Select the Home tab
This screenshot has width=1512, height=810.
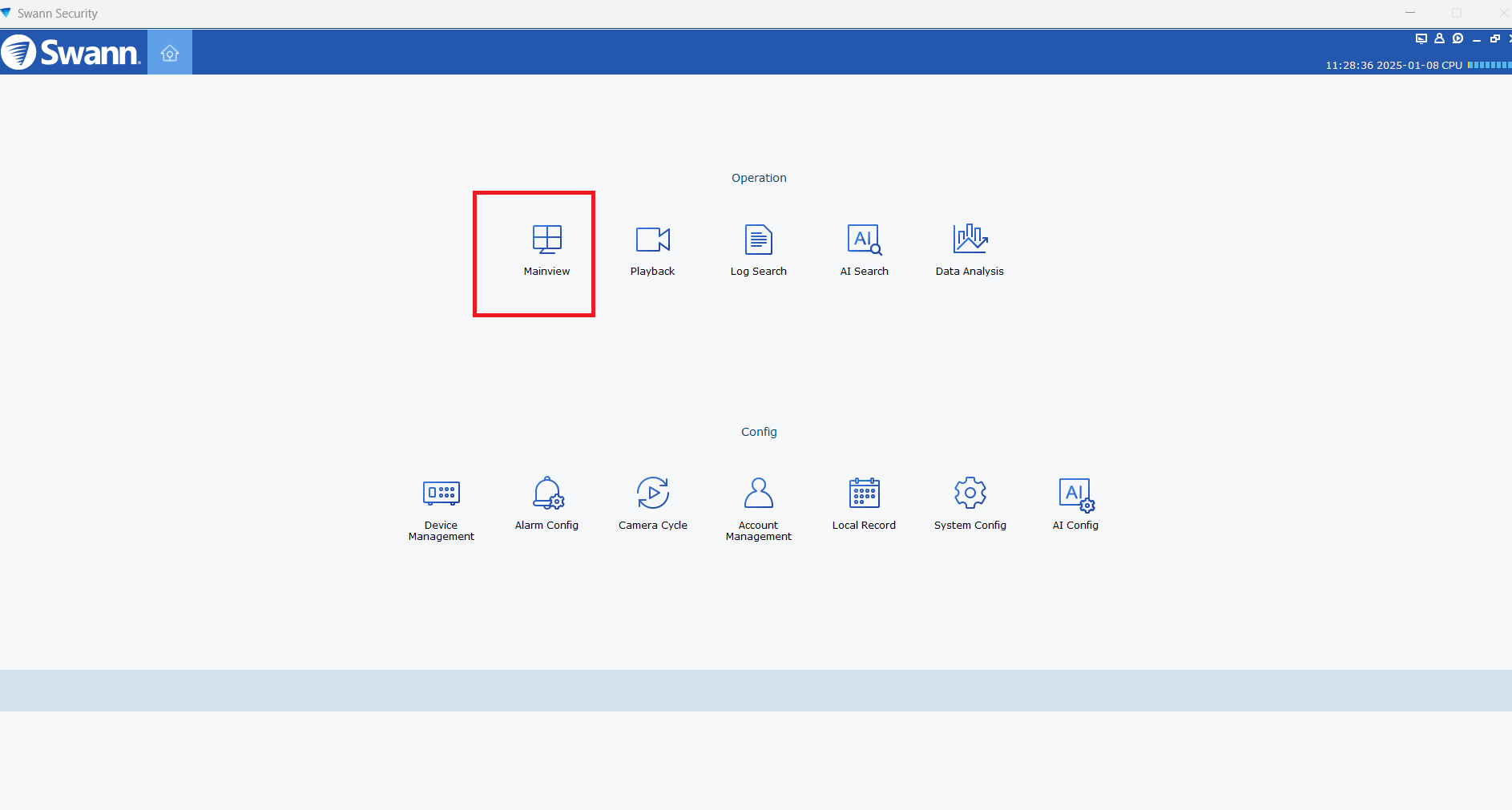coord(169,52)
